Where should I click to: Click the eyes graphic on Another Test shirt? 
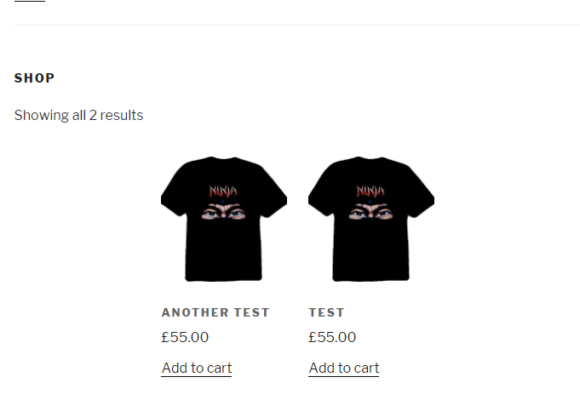click(223, 212)
